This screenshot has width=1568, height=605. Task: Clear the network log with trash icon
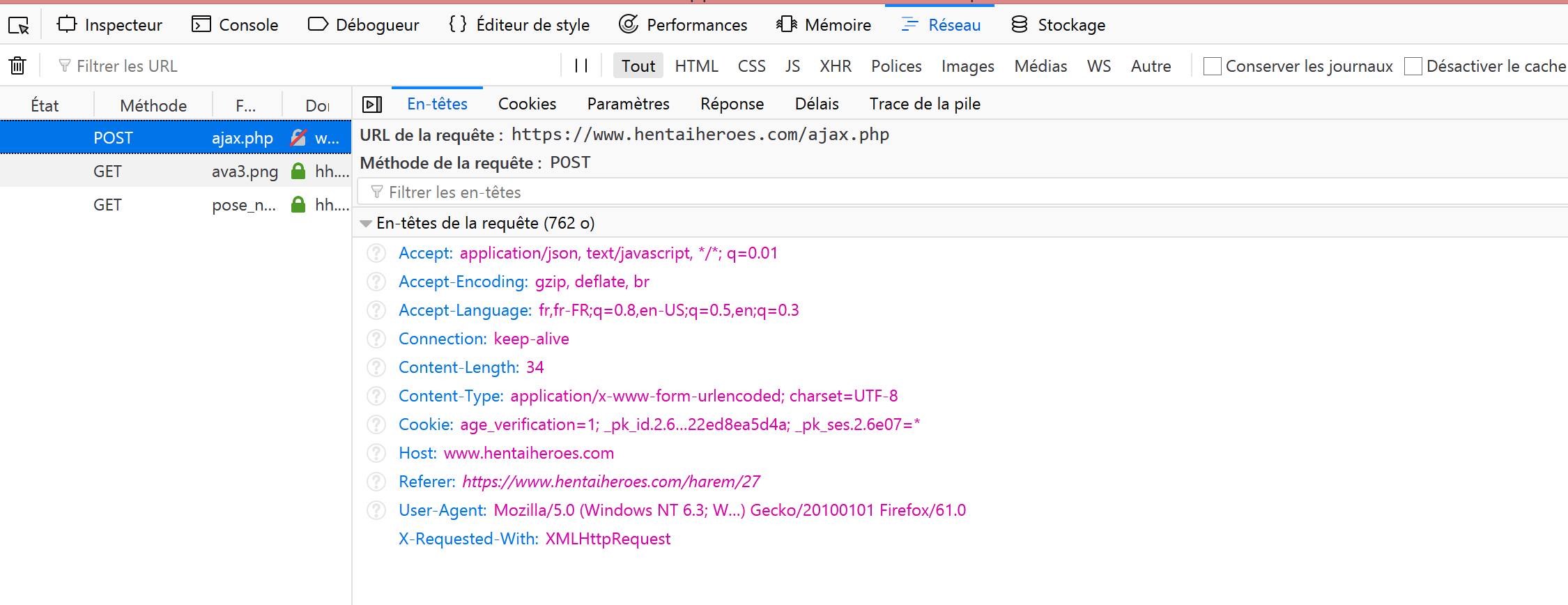pos(17,66)
